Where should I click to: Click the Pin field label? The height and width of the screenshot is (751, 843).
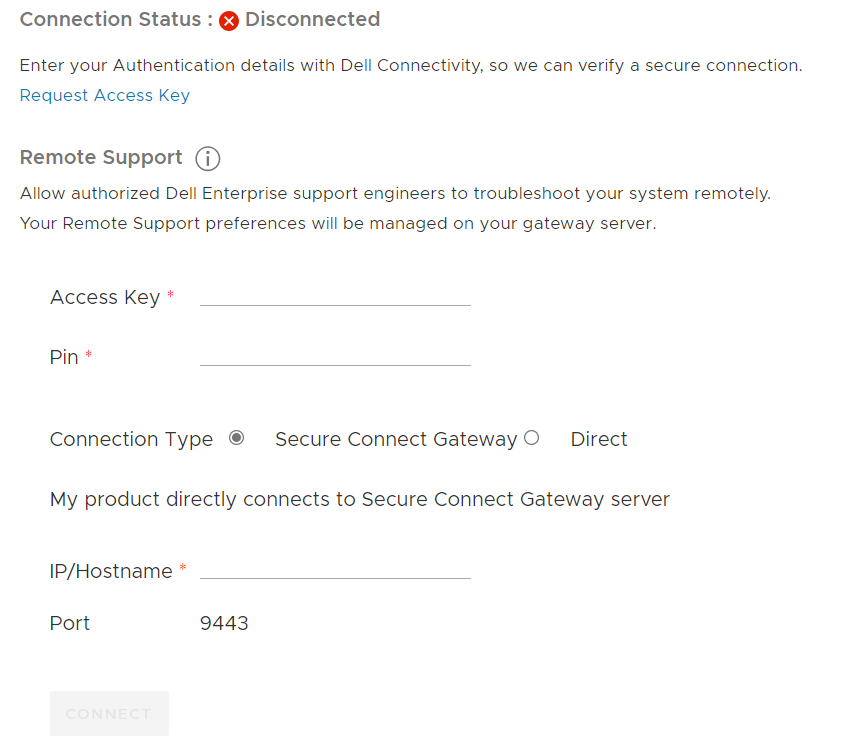(x=63, y=356)
